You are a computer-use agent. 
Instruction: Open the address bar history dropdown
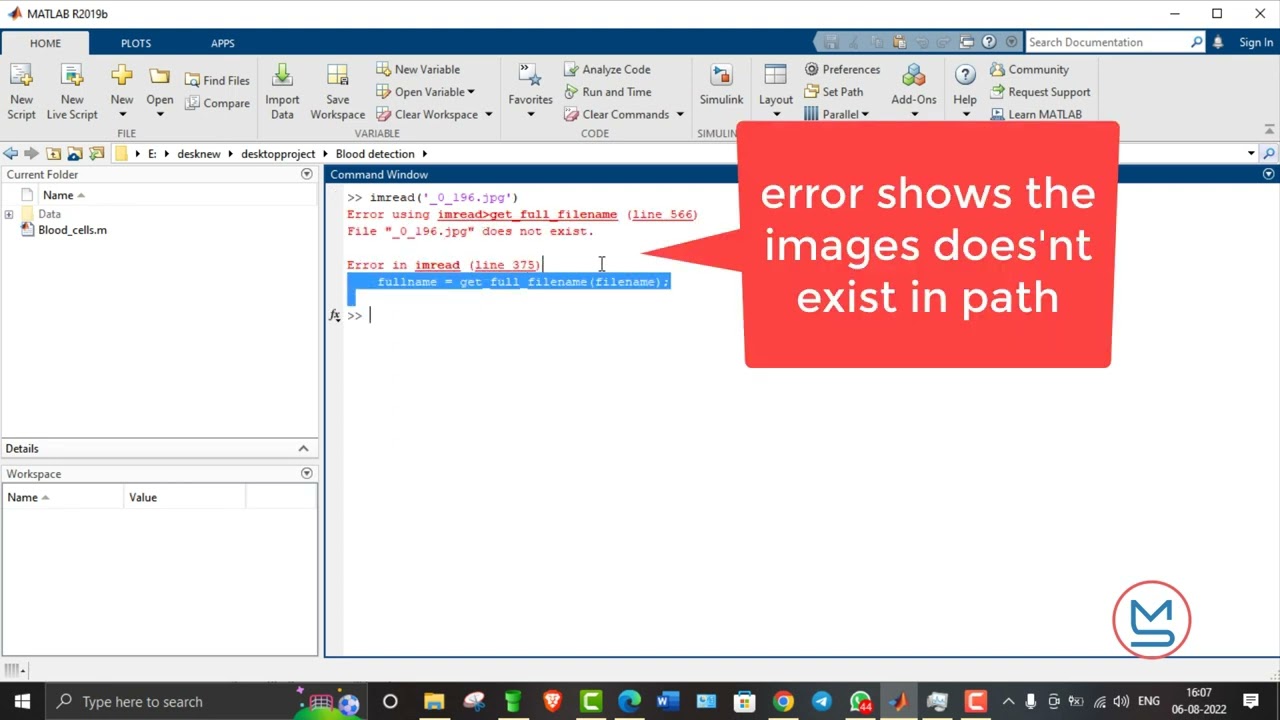click(1251, 154)
